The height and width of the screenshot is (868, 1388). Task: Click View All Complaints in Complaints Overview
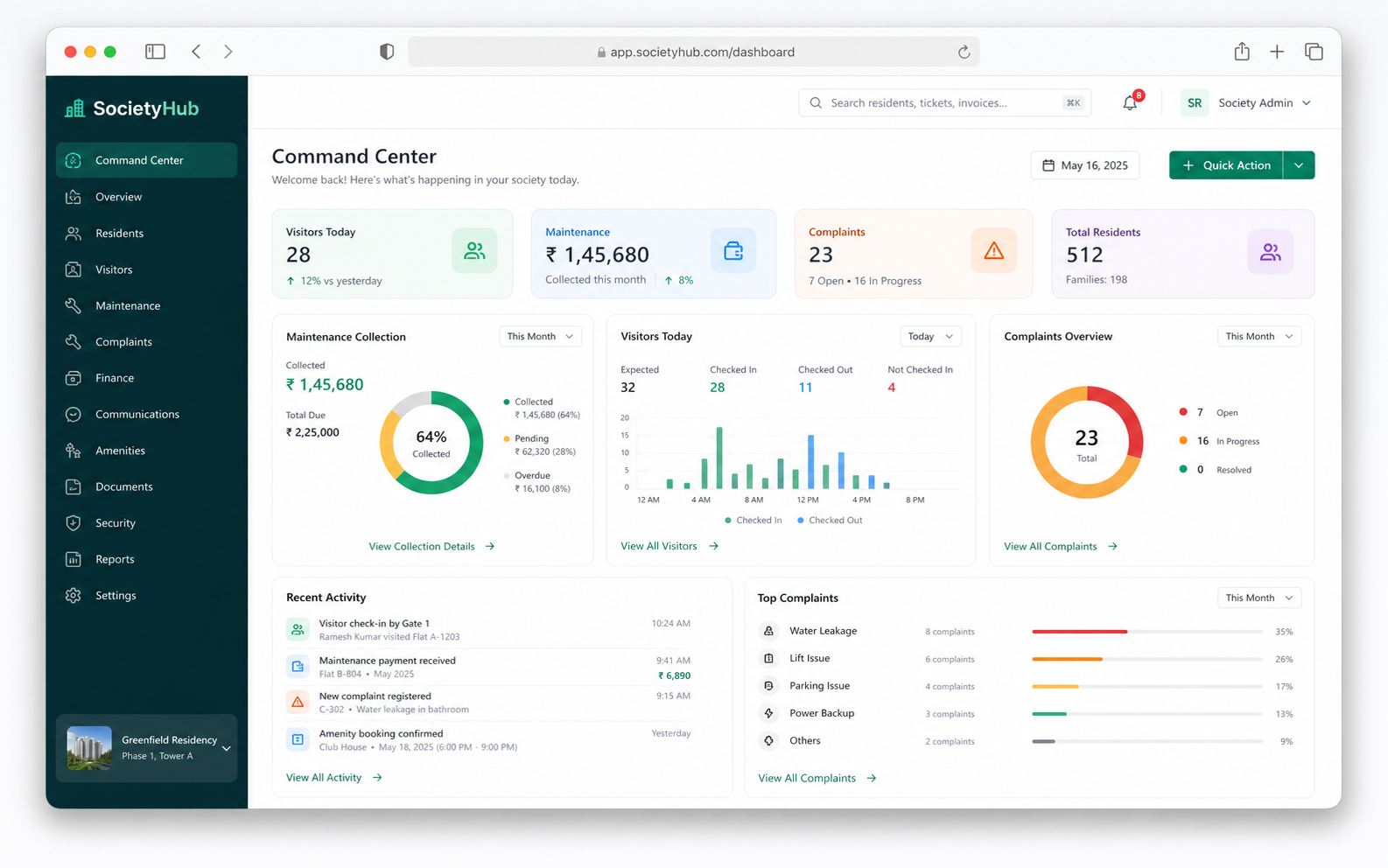pyautogui.click(x=1061, y=546)
